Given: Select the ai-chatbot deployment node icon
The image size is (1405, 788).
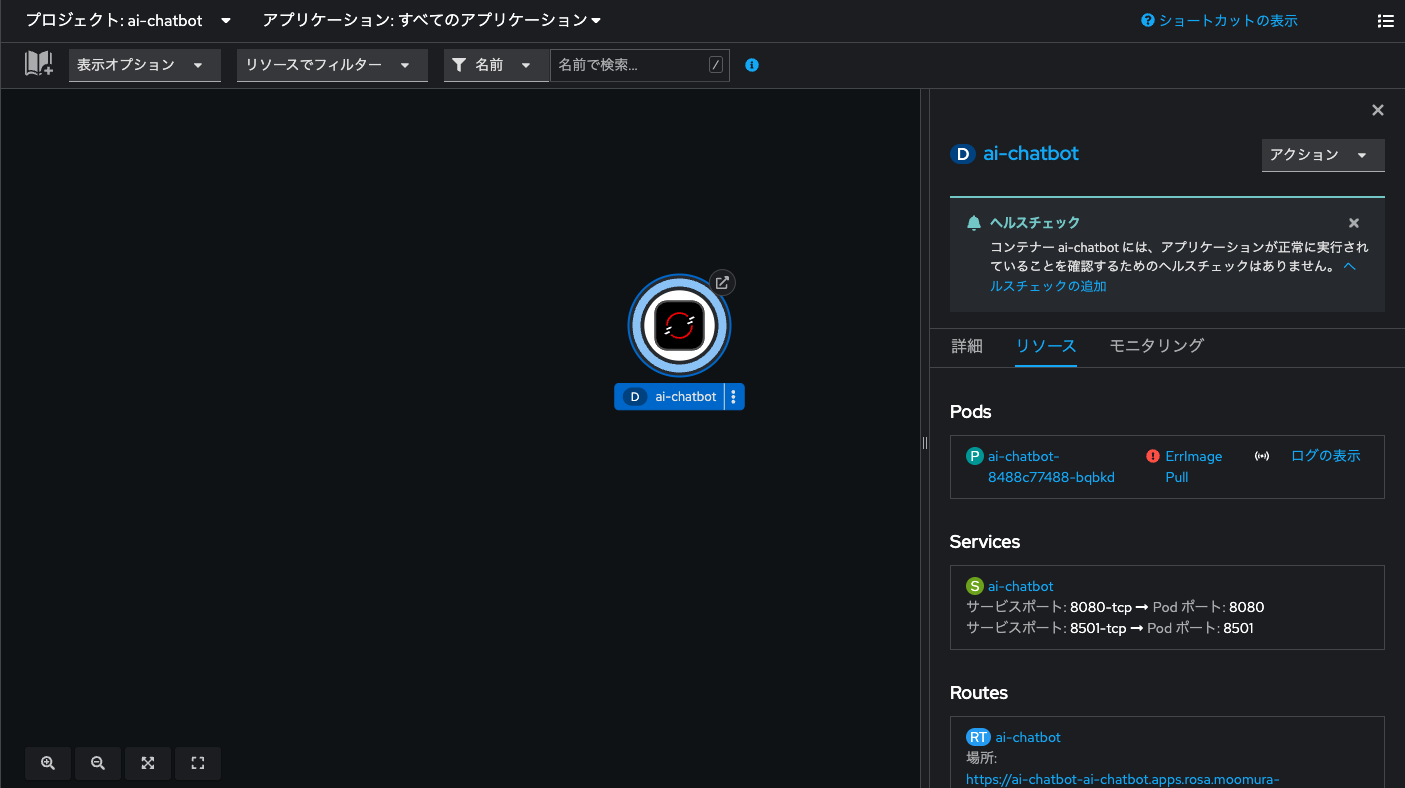Looking at the screenshot, I should pyautogui.click(x=679, y=325).
